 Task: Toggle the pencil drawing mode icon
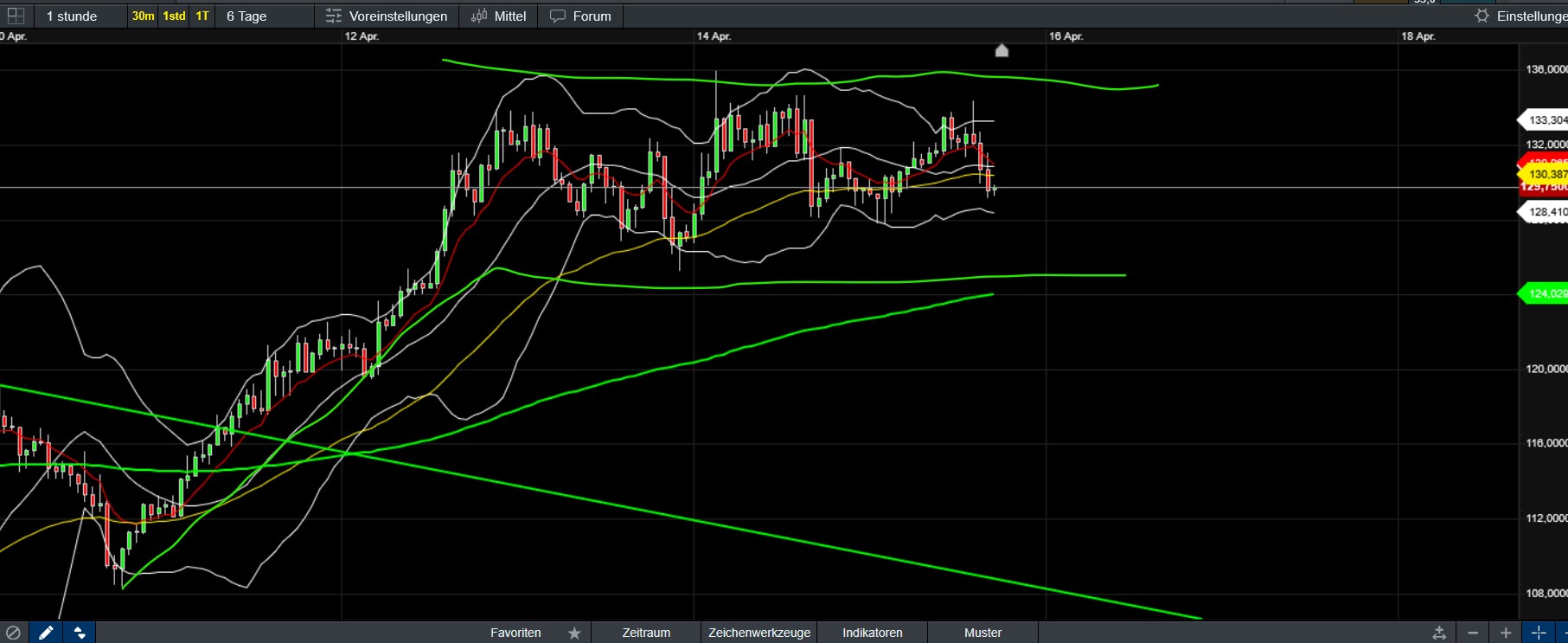click(x=46, y=633)
